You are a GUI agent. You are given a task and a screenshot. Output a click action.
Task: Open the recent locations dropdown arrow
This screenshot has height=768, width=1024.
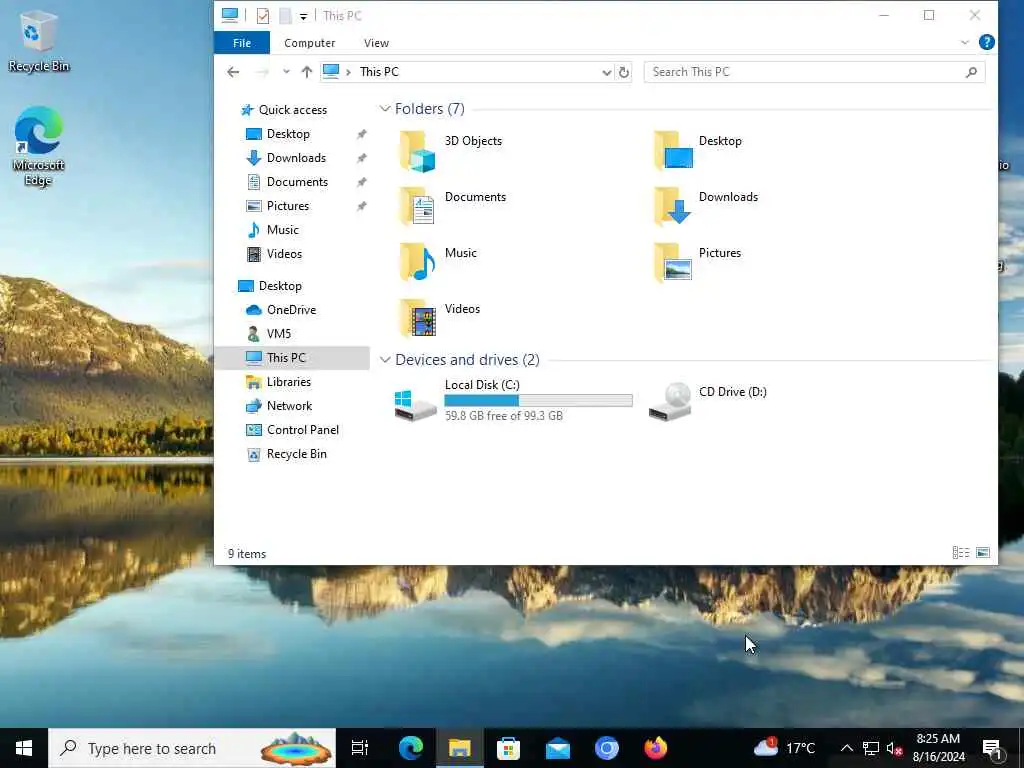tap(286, 72)
